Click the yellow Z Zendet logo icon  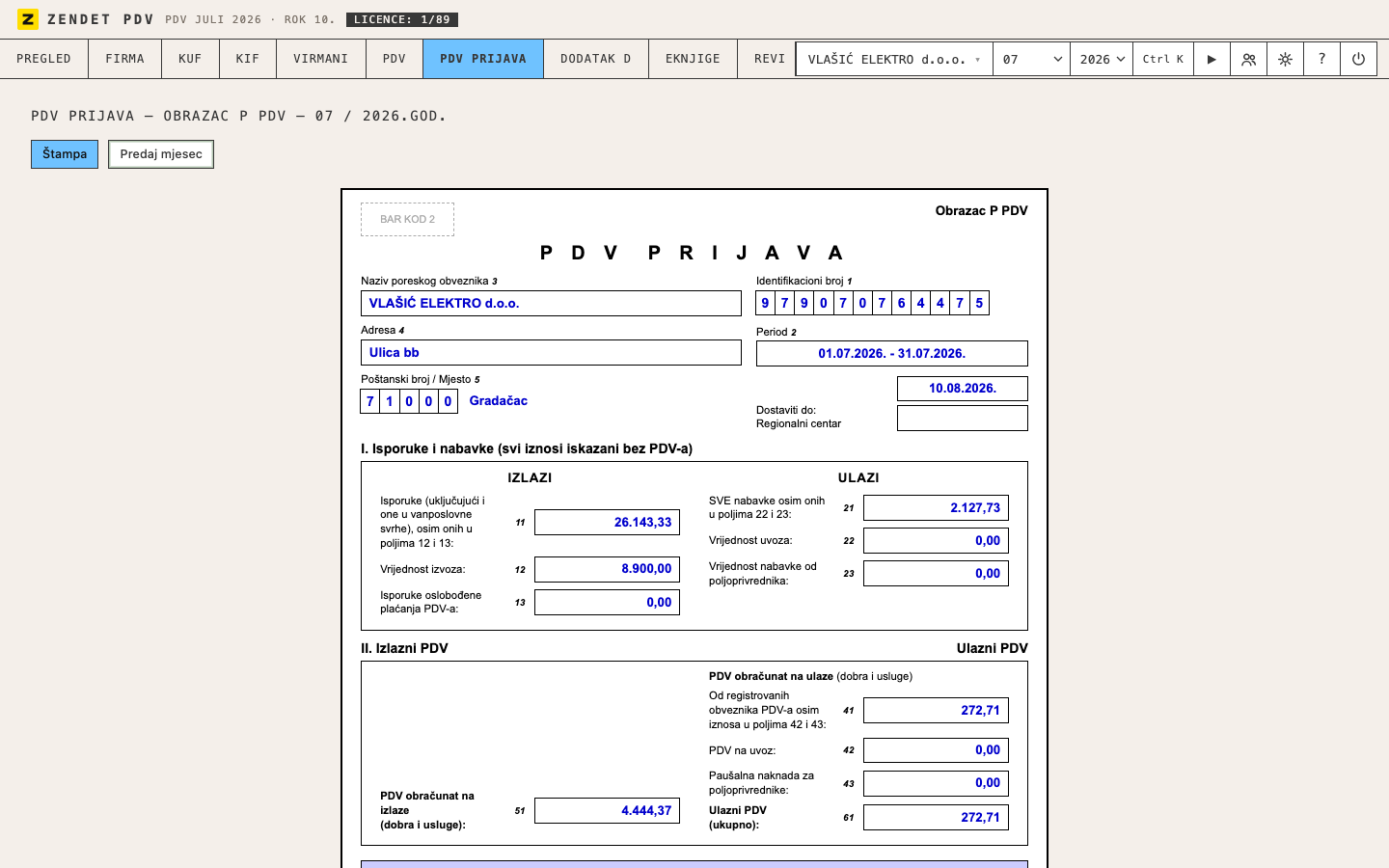pyautogui.click(x=28, y=19)
